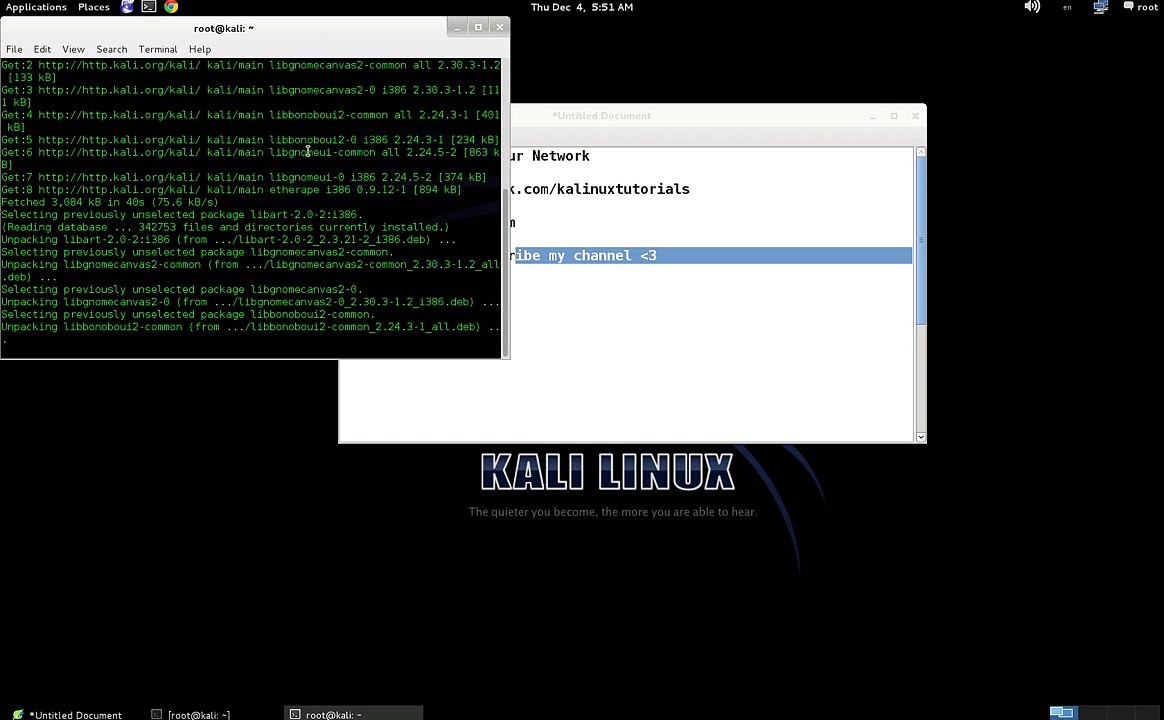Maximize the root@kali terminal window
This screenshot has width=1164, height=720.
click(x=478, y=27)
